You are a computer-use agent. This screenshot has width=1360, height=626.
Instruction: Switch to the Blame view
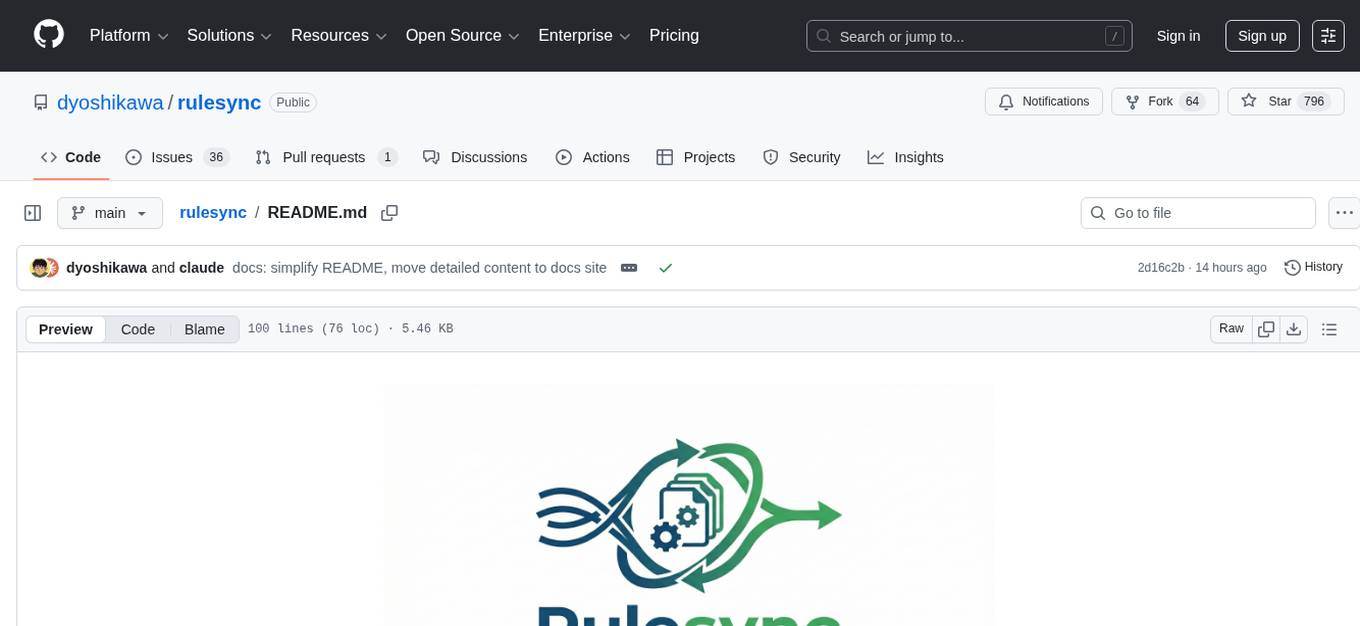[x=204, y=329]
